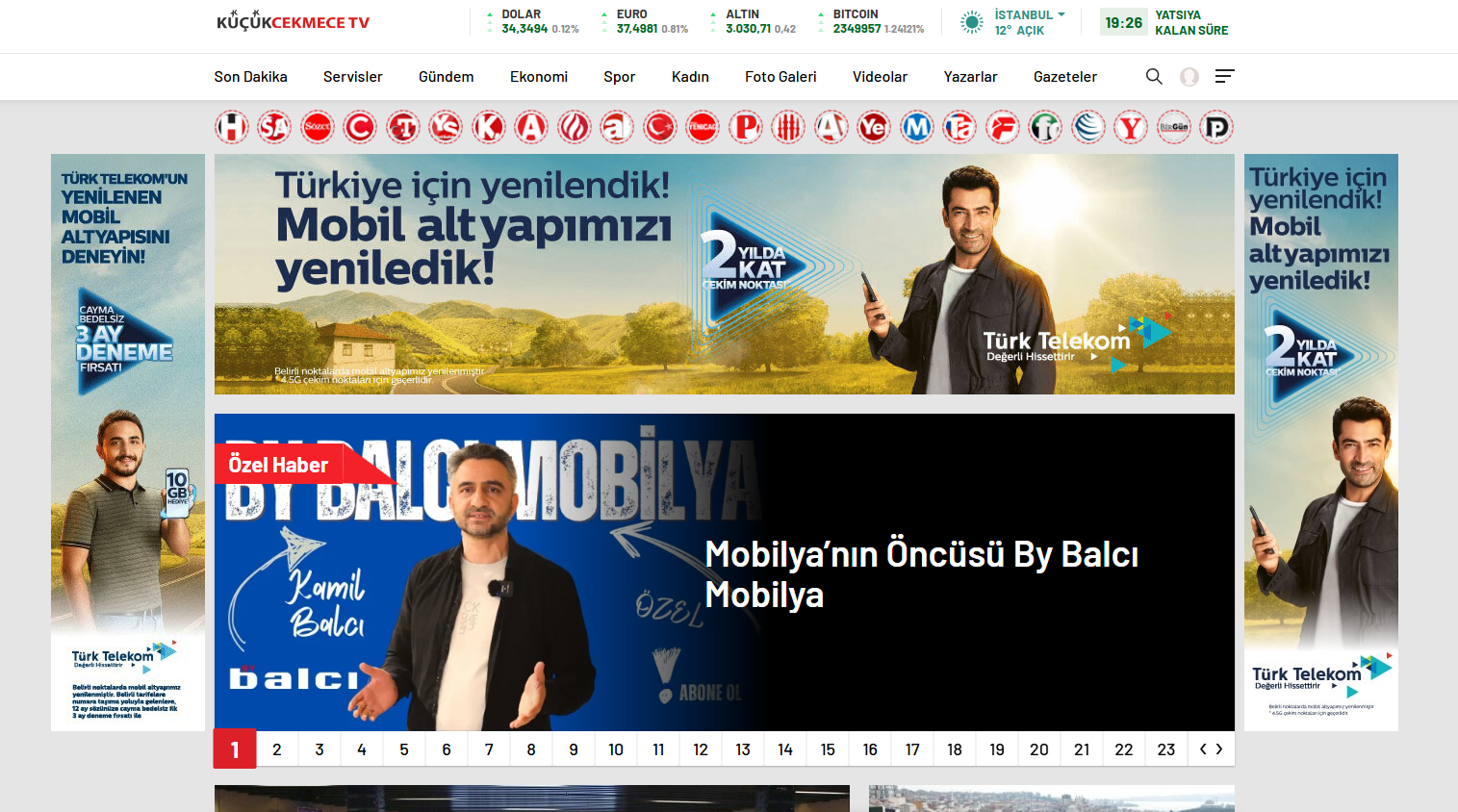The width and height of the screenshot is (1458, 812).
Task: Open the Sözcü newspaper icon
Action: click(x=318, y=127)
